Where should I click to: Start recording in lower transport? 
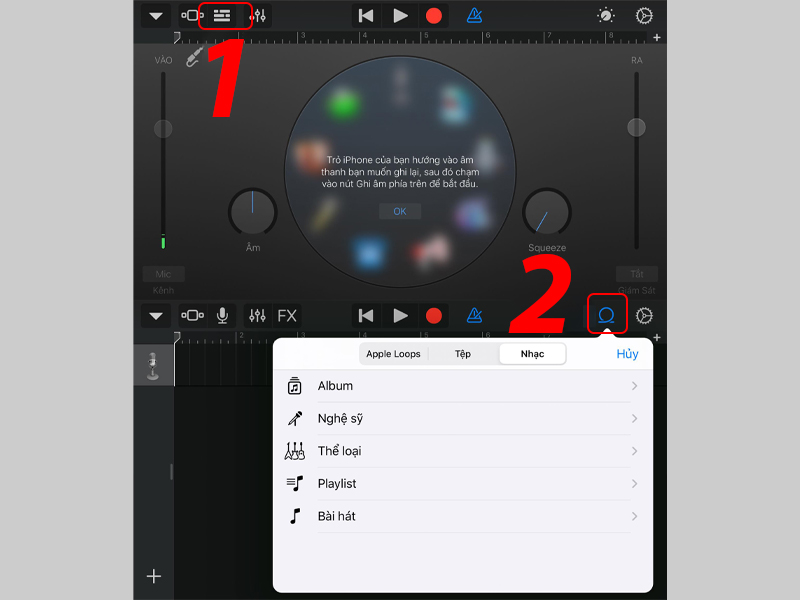tap(434, 316)
